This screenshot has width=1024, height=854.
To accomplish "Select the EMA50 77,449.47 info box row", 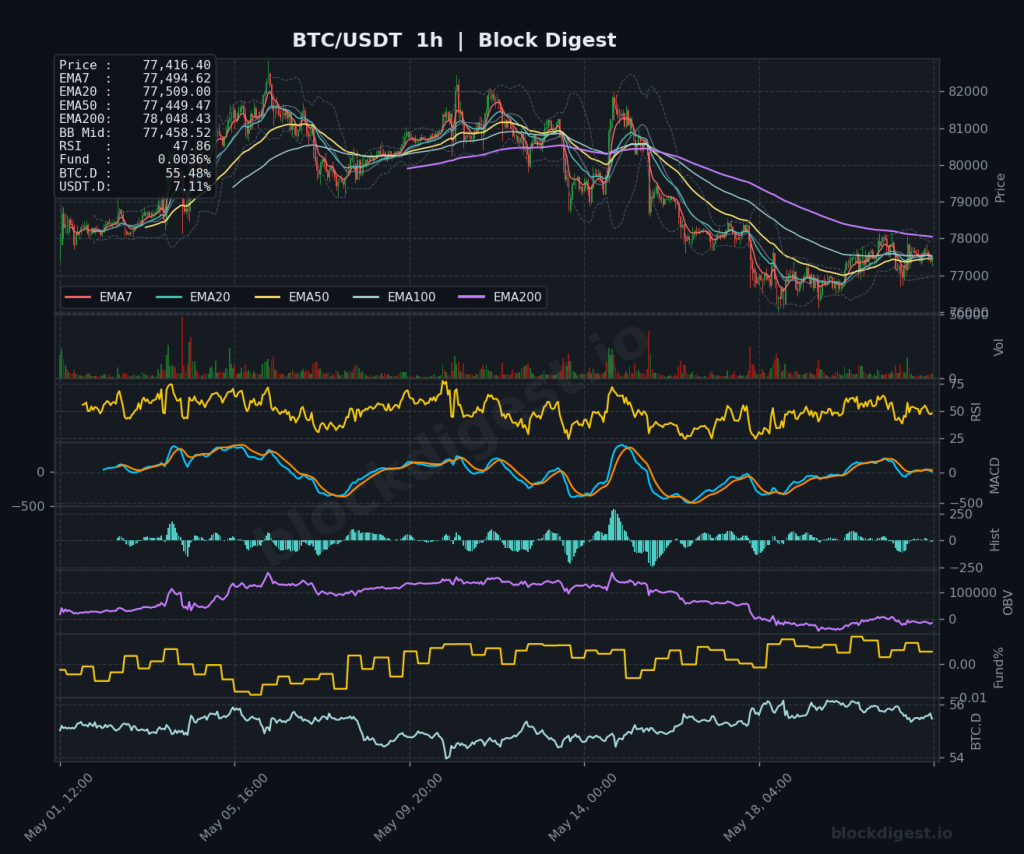I will 135,106.
